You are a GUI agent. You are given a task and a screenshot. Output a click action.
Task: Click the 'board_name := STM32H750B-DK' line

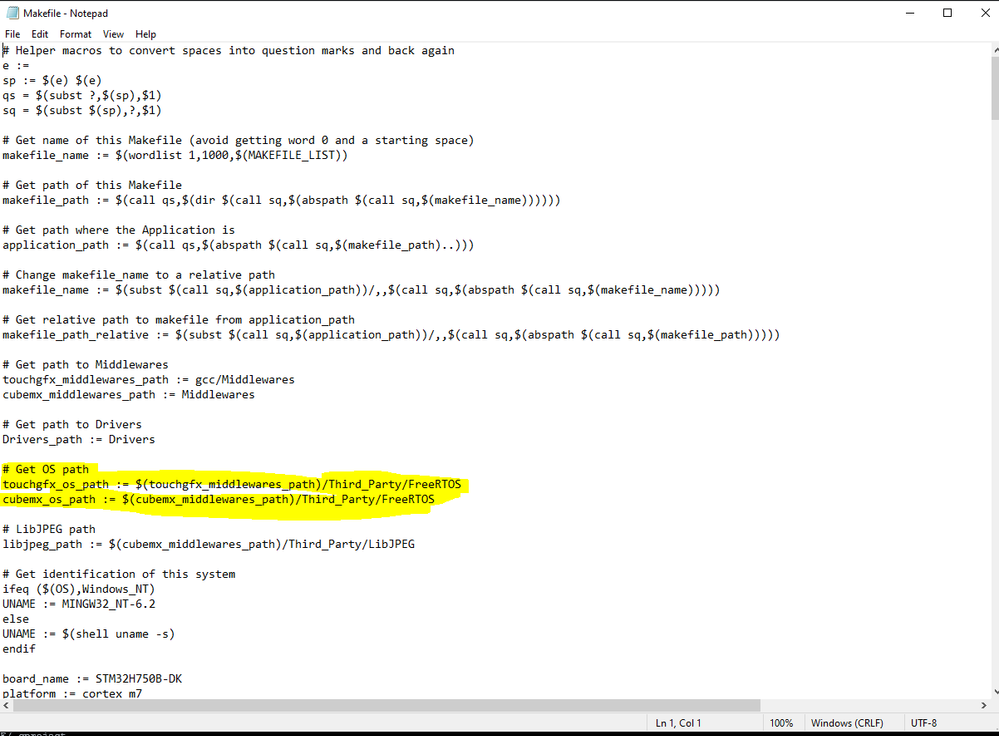[x=92, y=679]
